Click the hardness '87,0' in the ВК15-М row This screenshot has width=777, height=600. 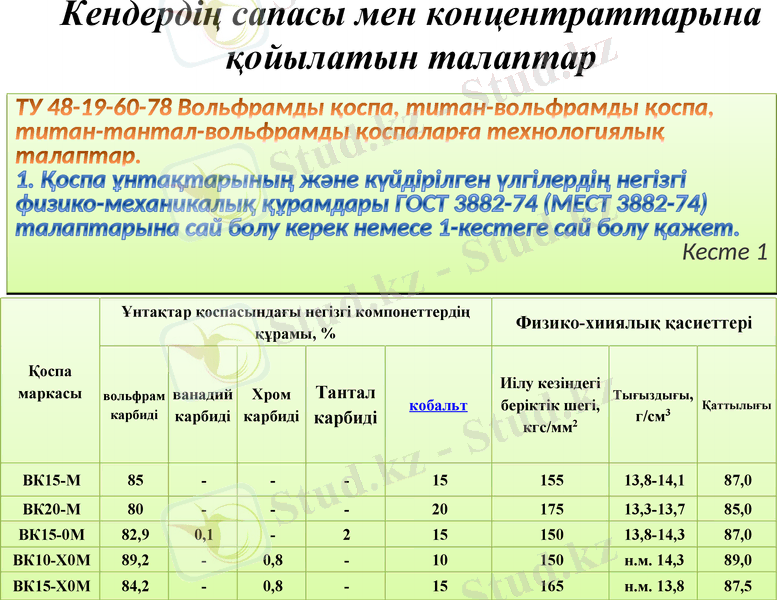click(738, 480)
